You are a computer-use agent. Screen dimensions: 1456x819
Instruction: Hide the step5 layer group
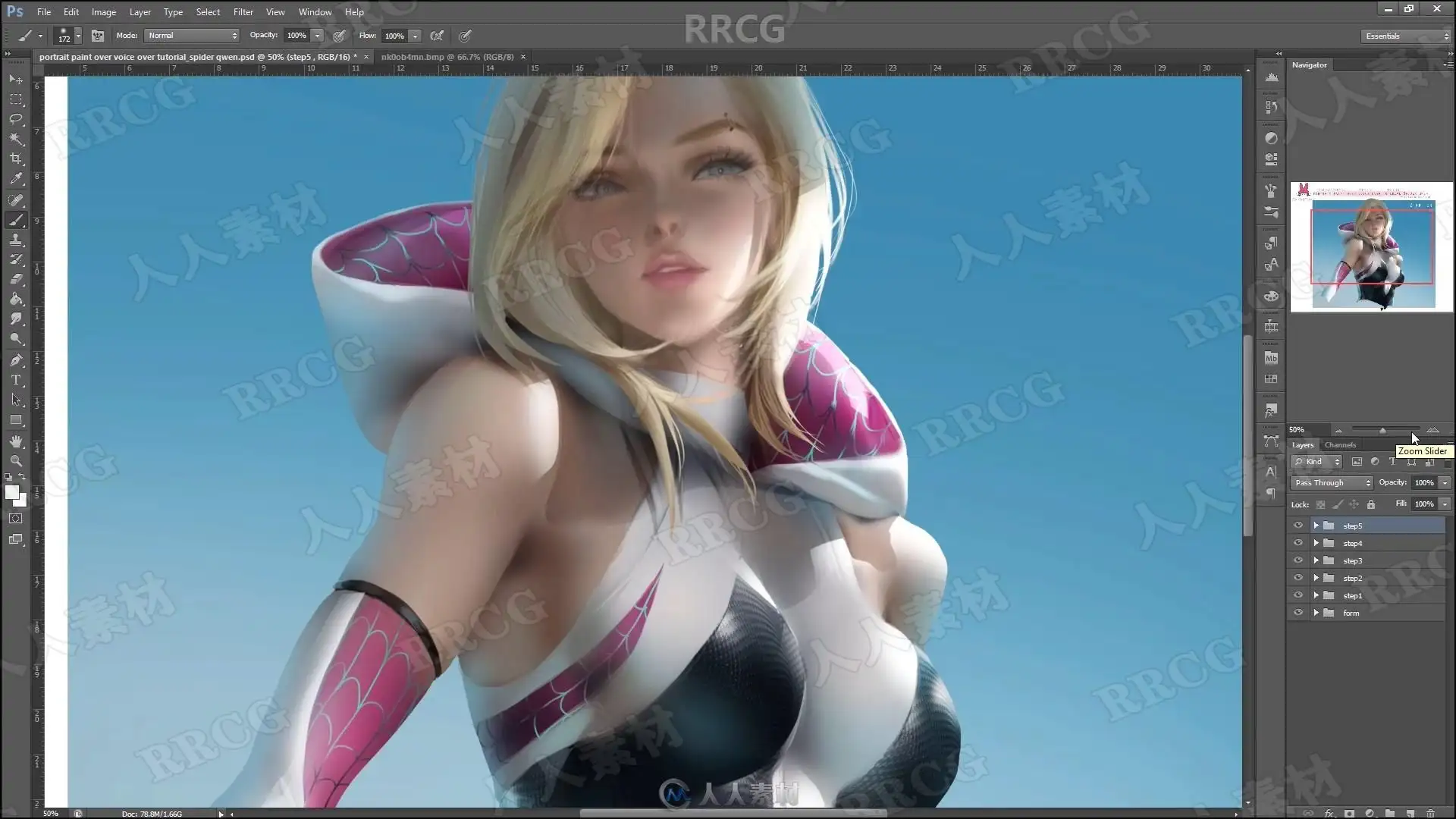point(1298,526)
